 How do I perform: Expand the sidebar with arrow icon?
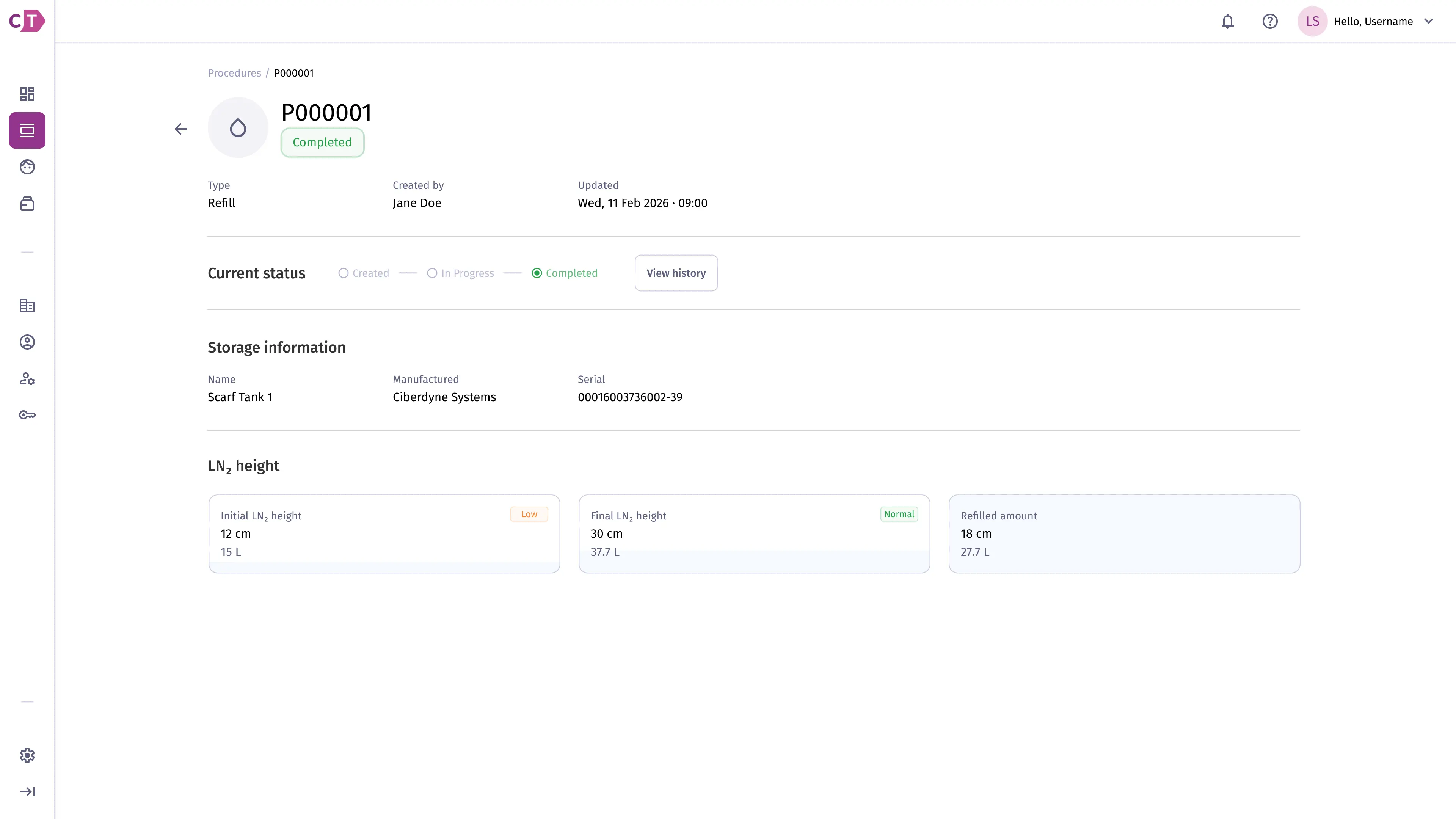[x=27, y=791]
